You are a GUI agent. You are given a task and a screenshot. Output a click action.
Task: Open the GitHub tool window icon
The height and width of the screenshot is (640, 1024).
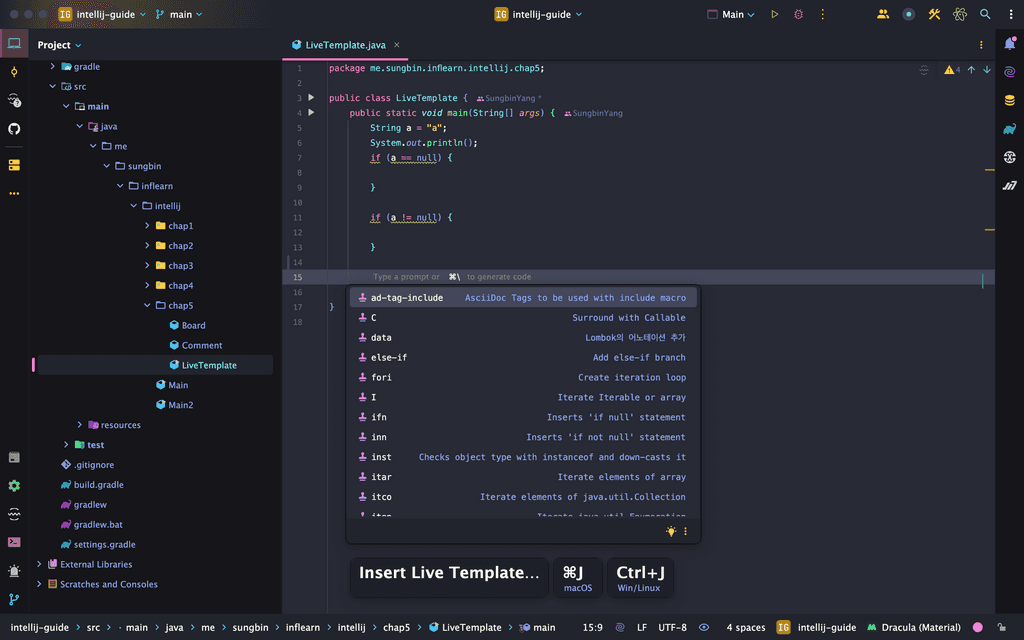click(14, 129)
